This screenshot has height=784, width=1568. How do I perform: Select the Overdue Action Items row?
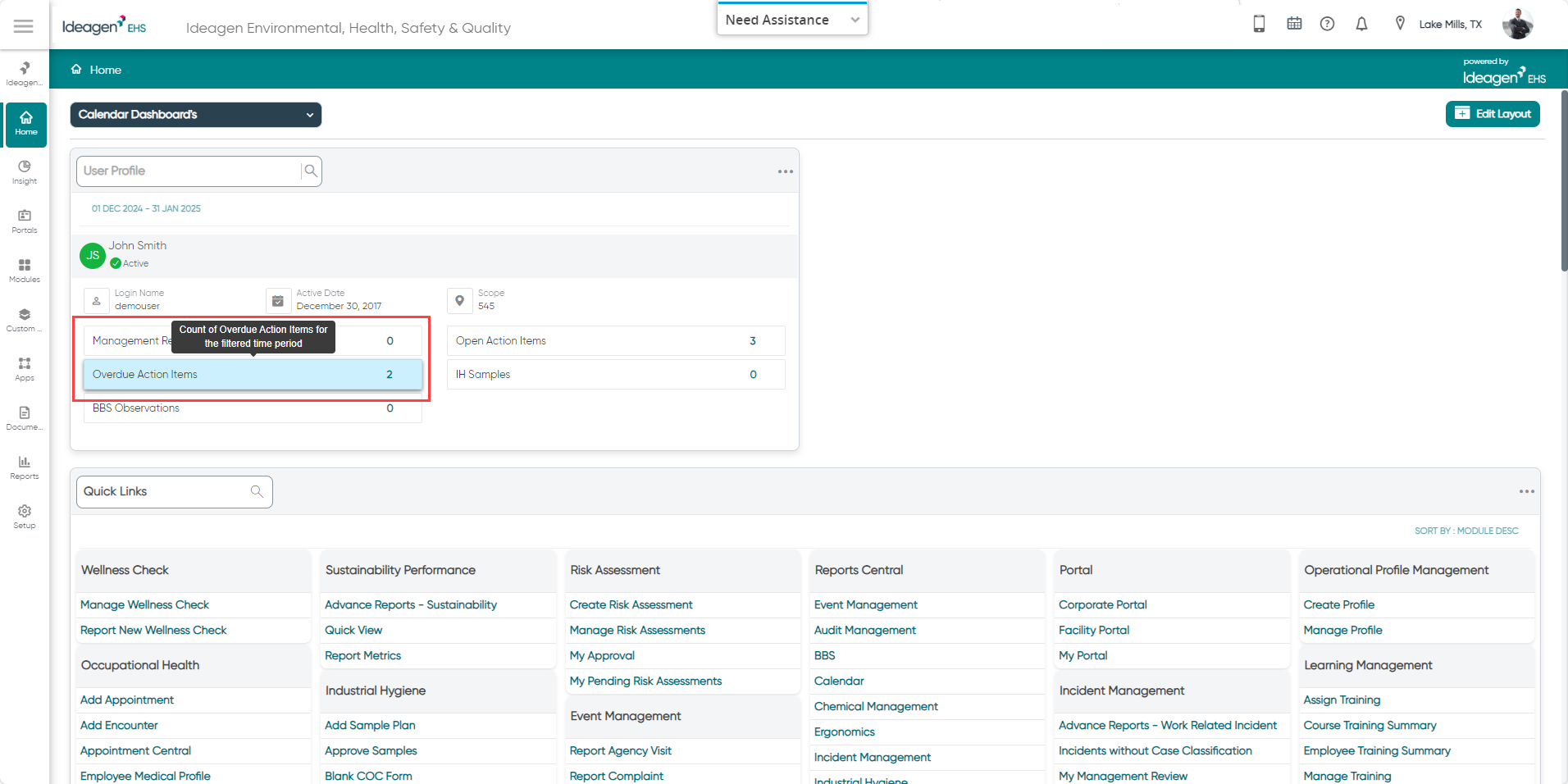click(x=253, y=374)
